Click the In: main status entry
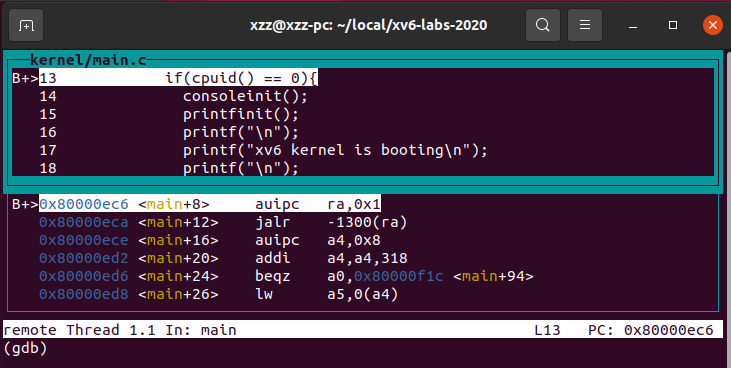This screenshot has height=368, width=731. (201, 330)
